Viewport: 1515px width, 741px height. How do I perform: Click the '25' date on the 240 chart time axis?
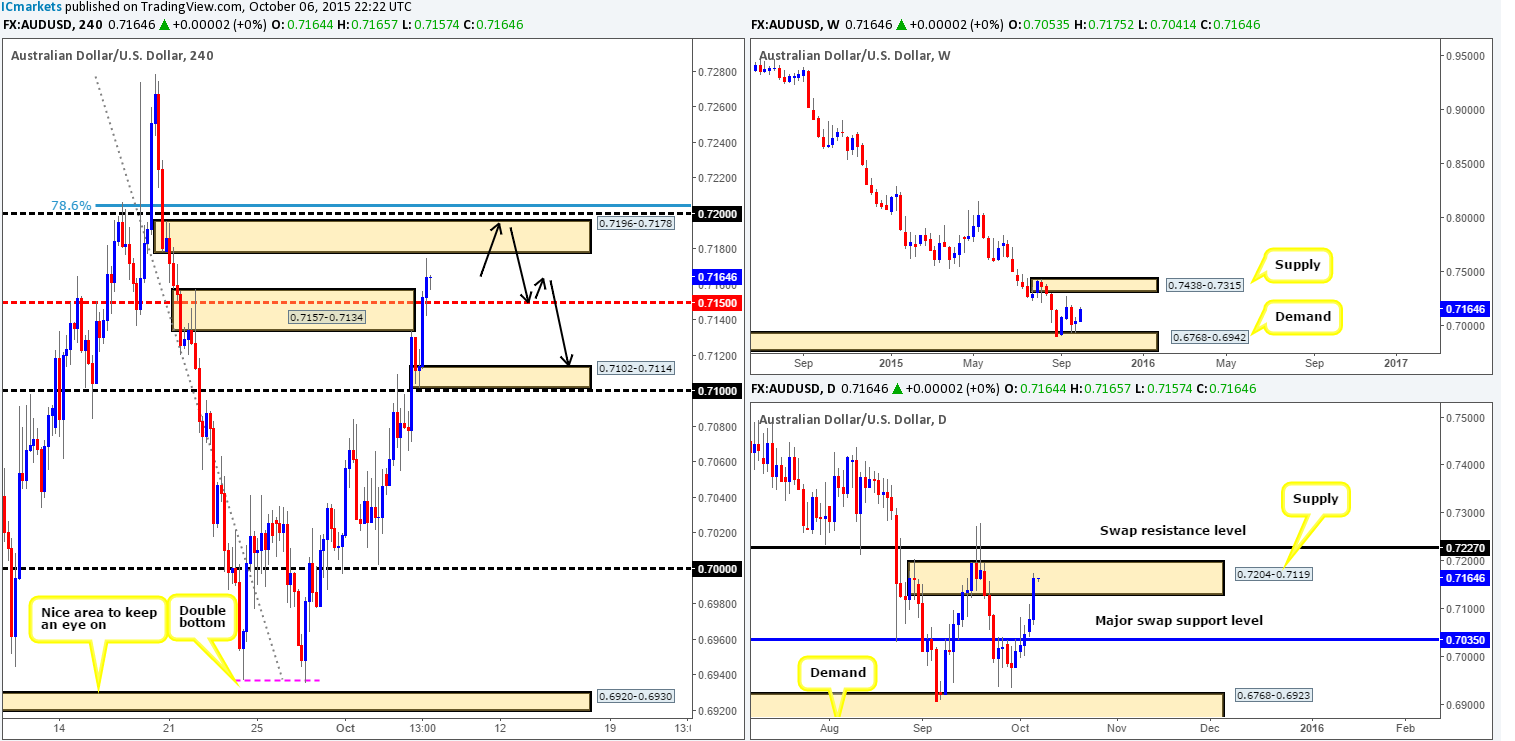click(x=257, y=728)
